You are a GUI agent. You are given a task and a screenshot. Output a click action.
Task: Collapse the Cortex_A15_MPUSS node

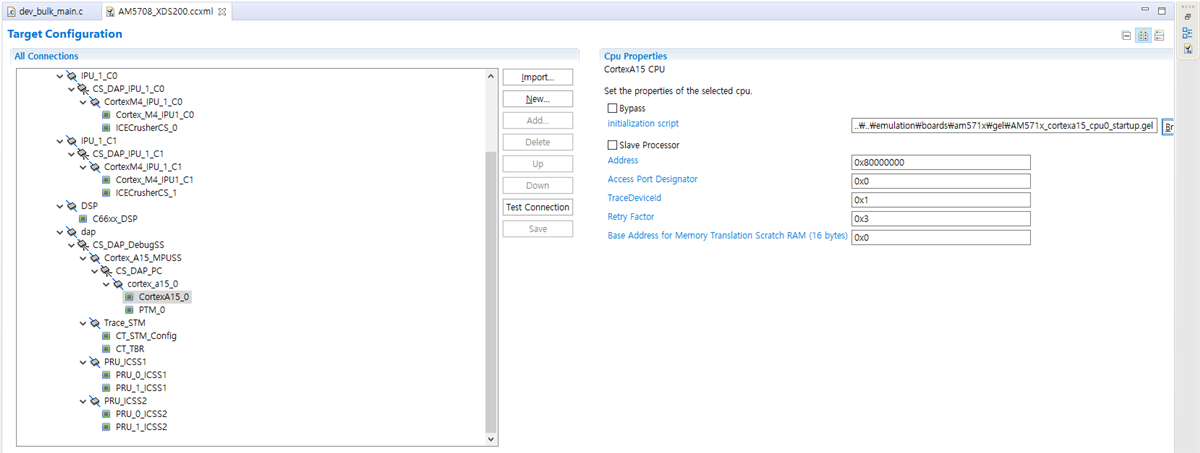point(82,257)
